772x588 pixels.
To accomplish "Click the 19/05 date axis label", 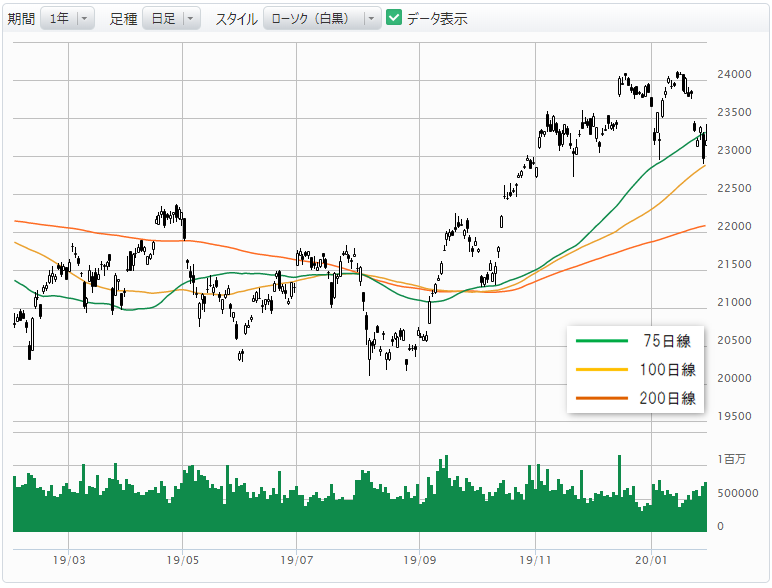I will pyautogui.click(x=183, y=560).
